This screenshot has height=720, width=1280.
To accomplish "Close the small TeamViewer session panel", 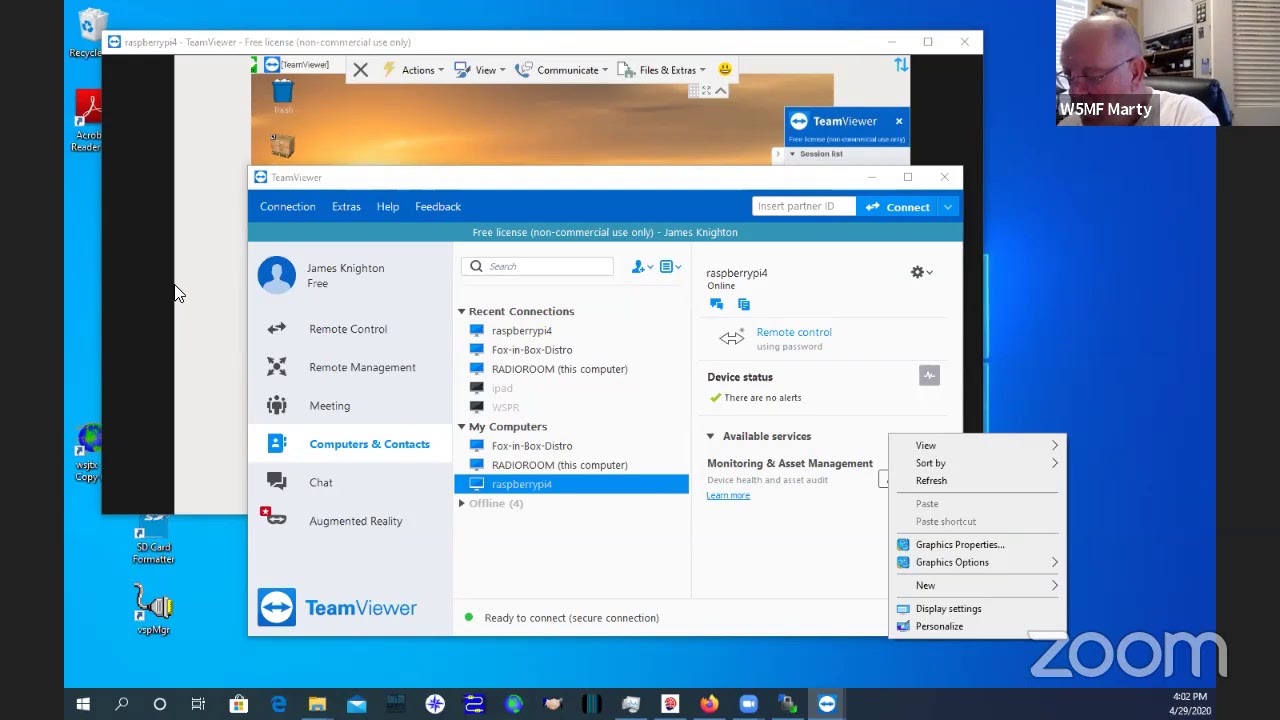I will (x=899, y=121).
